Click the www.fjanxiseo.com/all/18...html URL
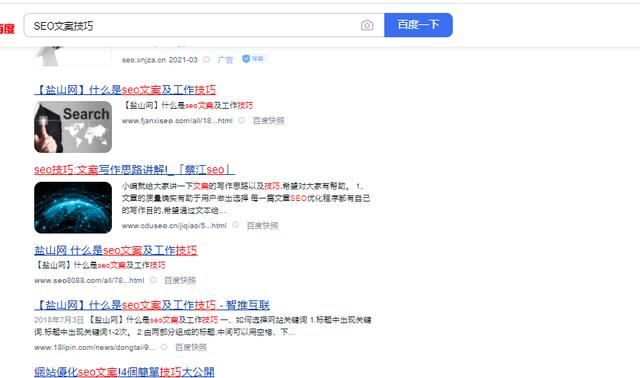This screenshot has height=378, width=640. point(177,121)
